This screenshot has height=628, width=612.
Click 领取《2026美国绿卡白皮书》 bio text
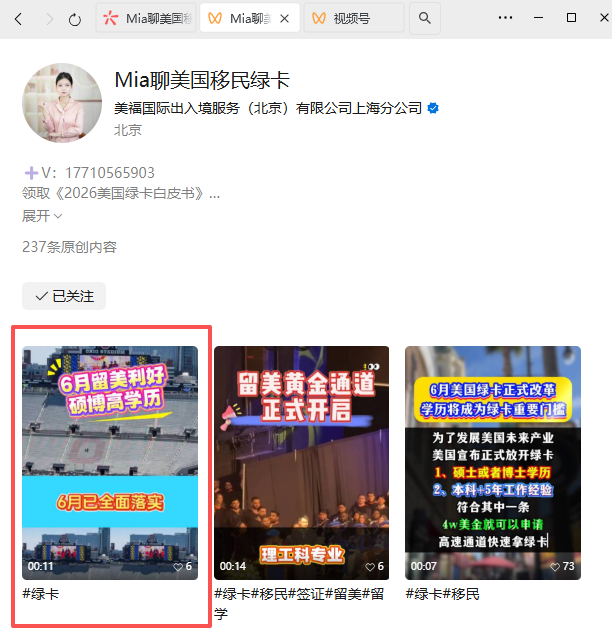[x=121, y=194]
